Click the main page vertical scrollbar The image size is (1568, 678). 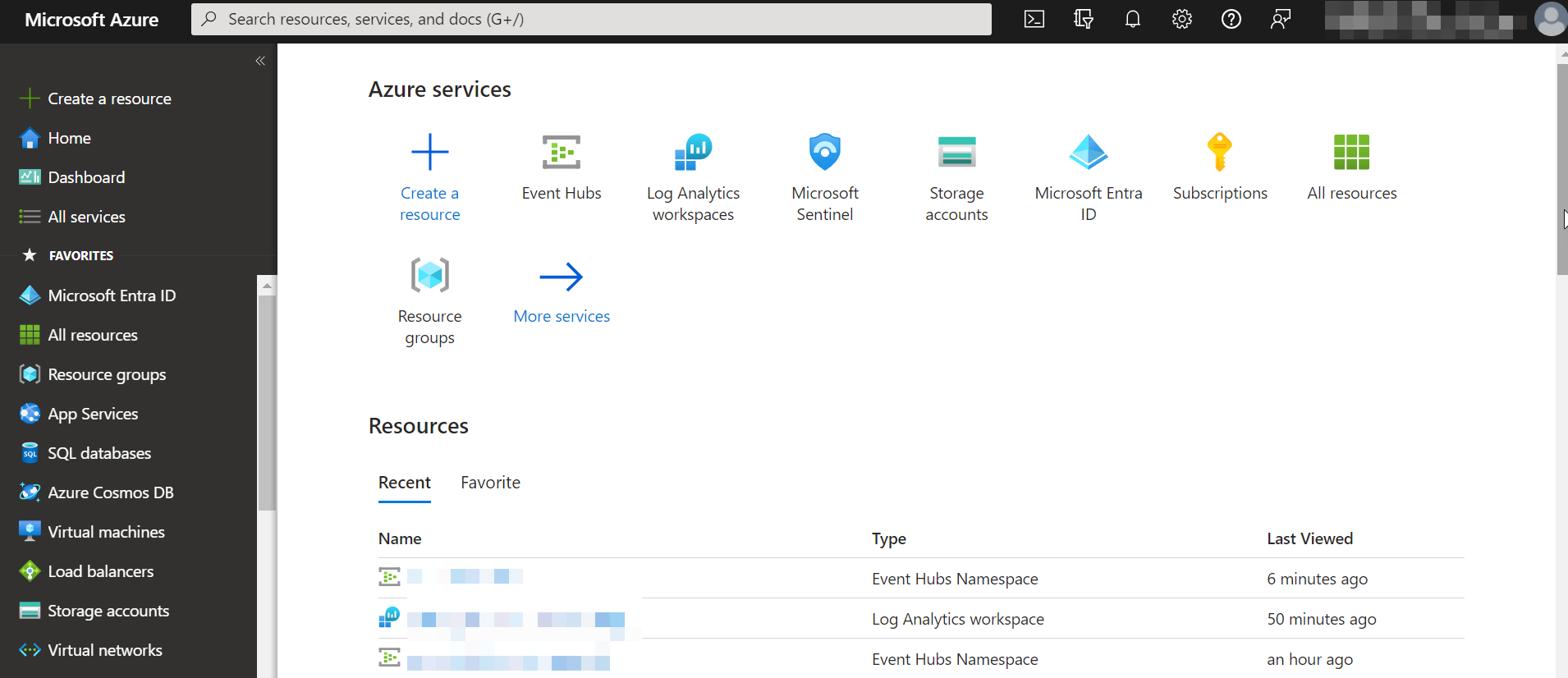pyautogui.click(x=1562, y=168)
